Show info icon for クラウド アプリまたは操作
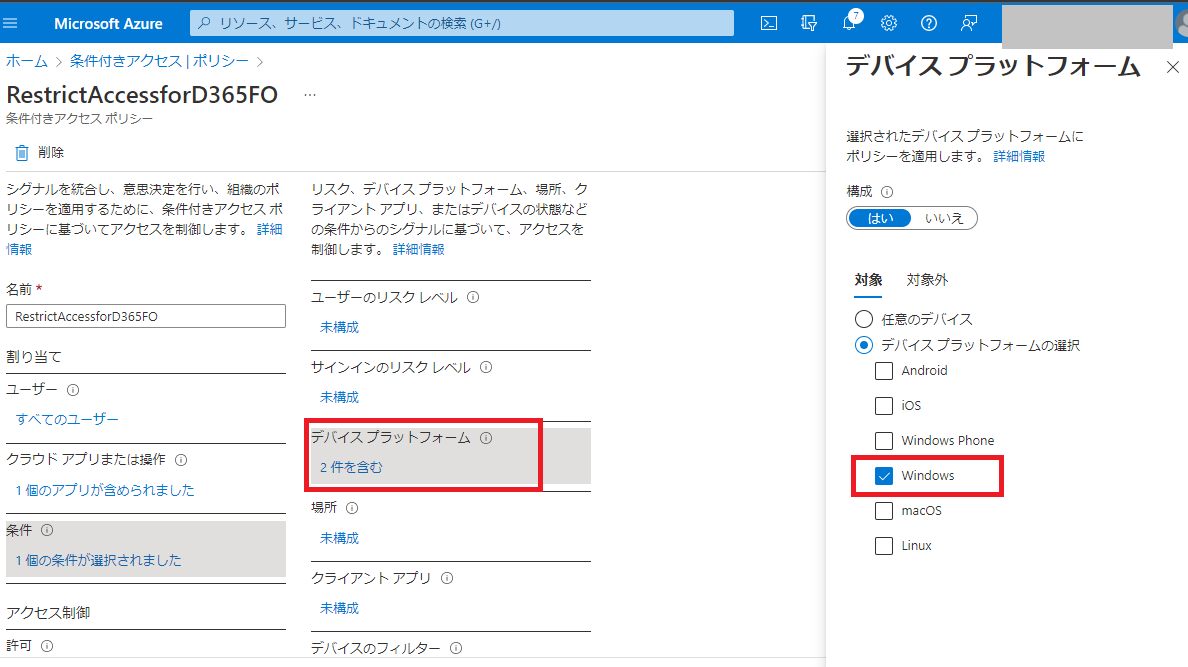 [x=181, y=460]
